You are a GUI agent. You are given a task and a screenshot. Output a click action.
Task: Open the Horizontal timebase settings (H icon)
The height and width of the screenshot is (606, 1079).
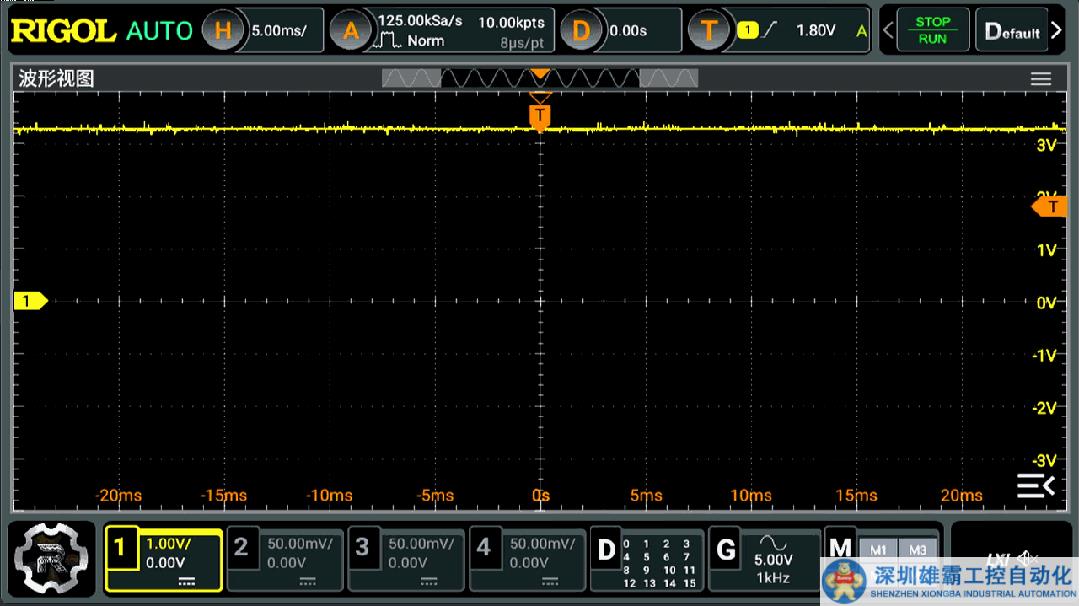(223, 31)
